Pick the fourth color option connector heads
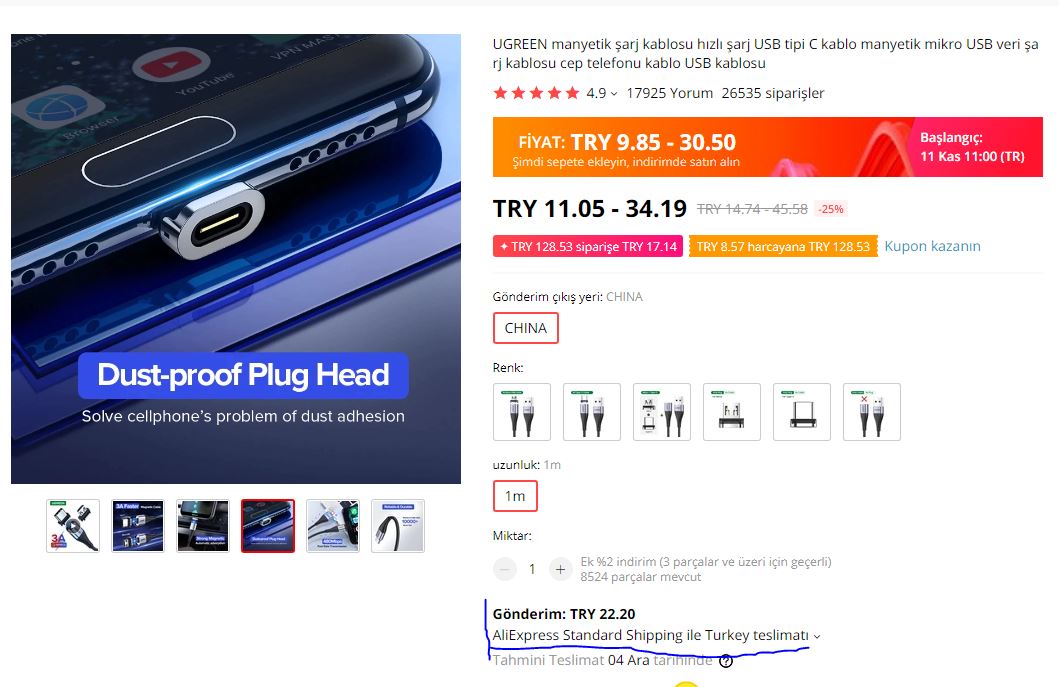The width and height of the screenshot is (1059, 687). [x=731, y=412]
